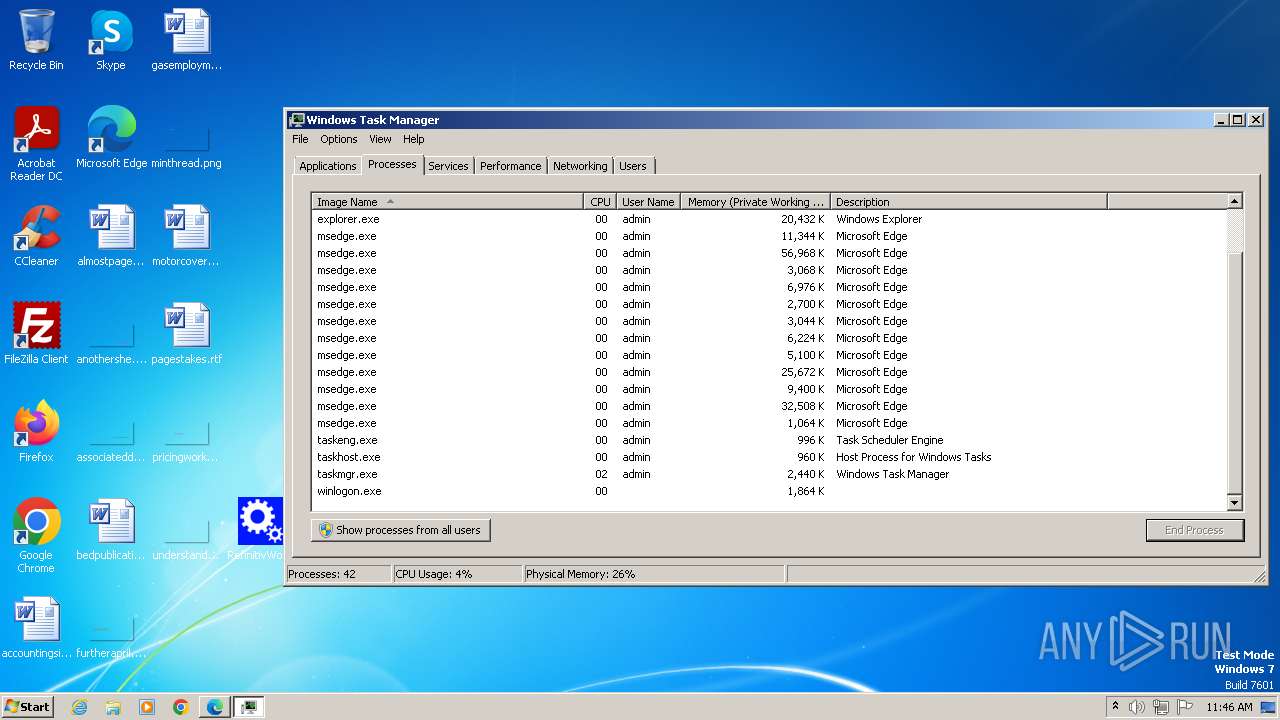Image resolution: width=1280 pixels, height=720 pixels.
Task: Open the motorcover... Word document
Action: 186,235
